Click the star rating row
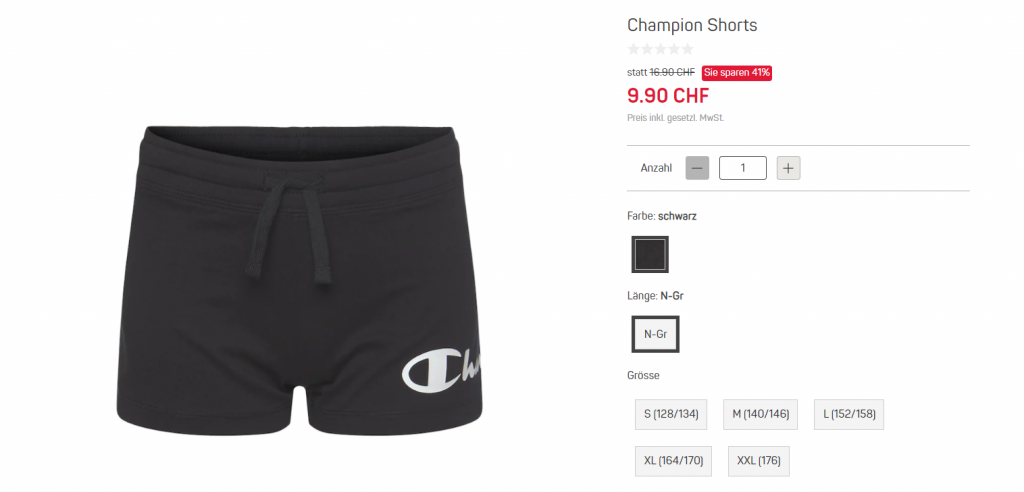1024x492 pixels. click(660, 49)
